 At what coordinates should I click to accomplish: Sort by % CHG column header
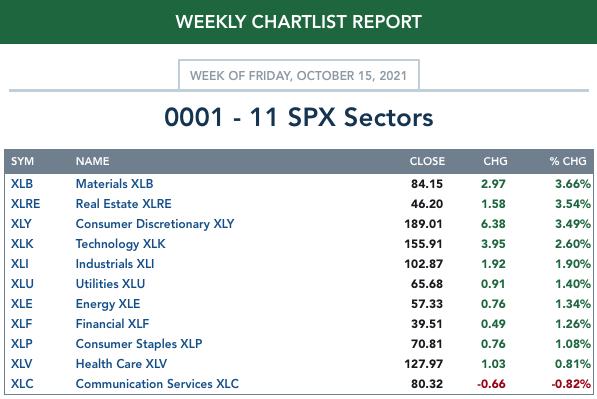[568, 161]
